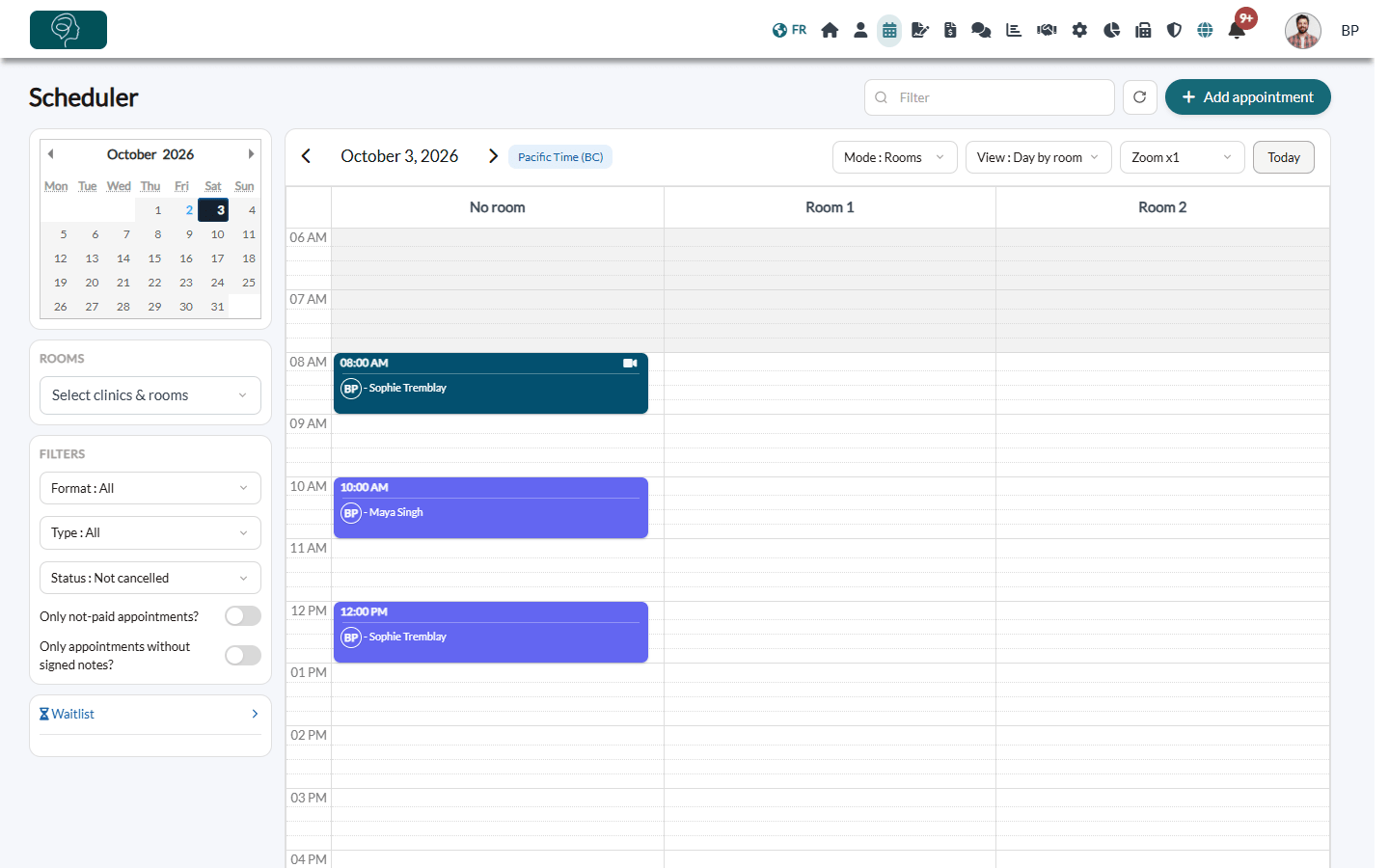1389x868 pixels.
Task: Open 10:00 AM Maya Singh appointment
Action: point(491,507)
